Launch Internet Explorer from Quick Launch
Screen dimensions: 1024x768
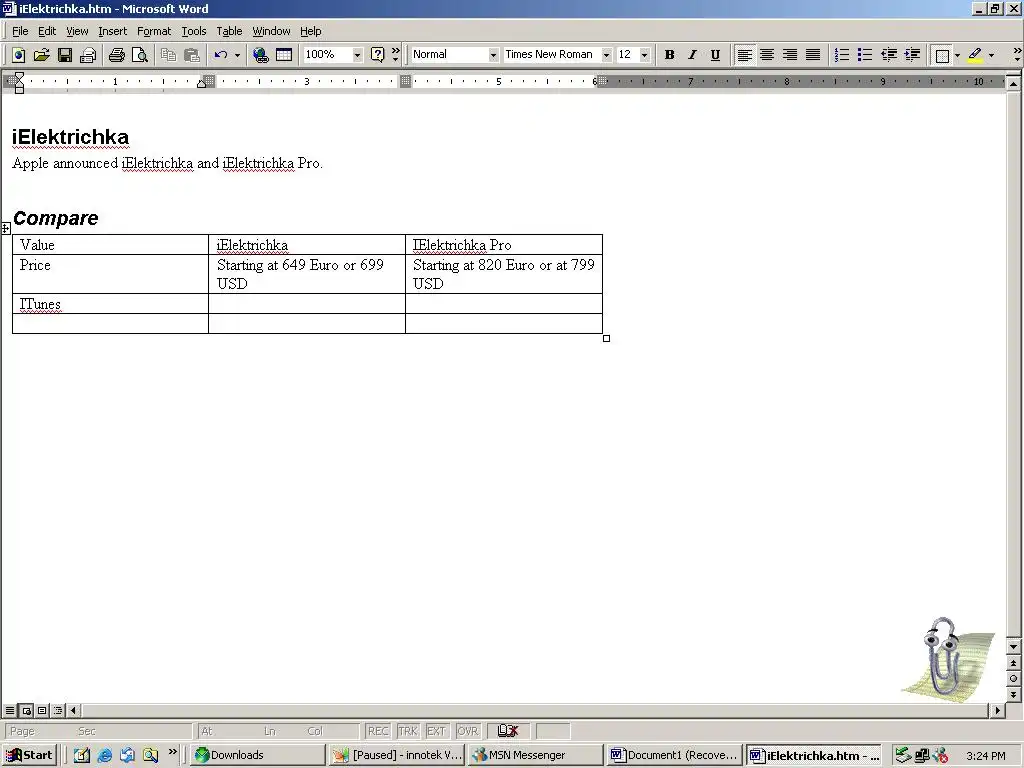(x=104, y=755)
